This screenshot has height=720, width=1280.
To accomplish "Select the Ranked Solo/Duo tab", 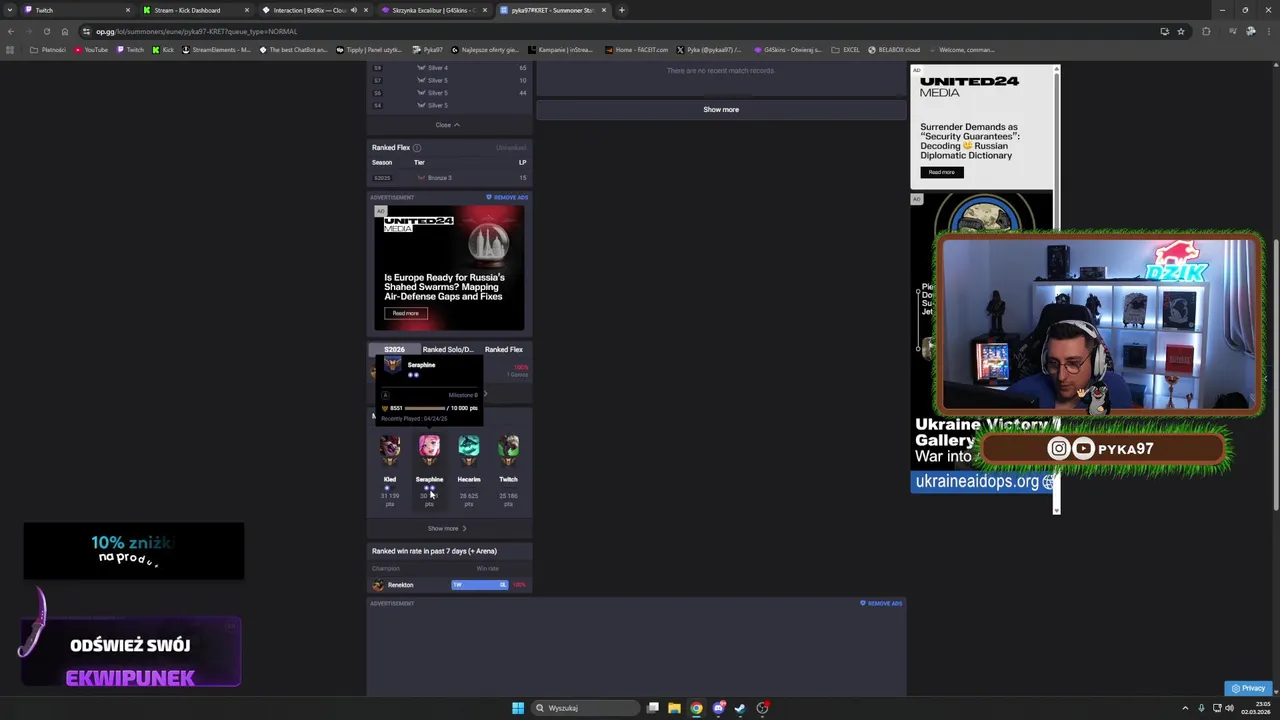I will tap(447, 350).
